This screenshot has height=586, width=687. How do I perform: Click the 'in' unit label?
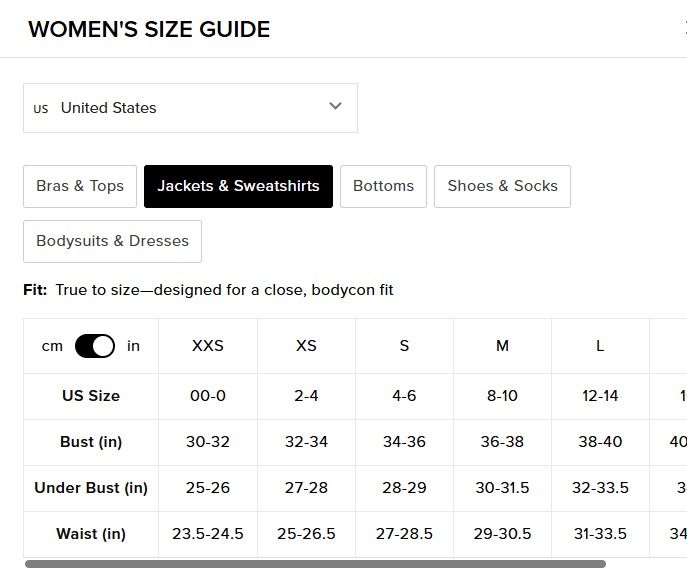134,346
